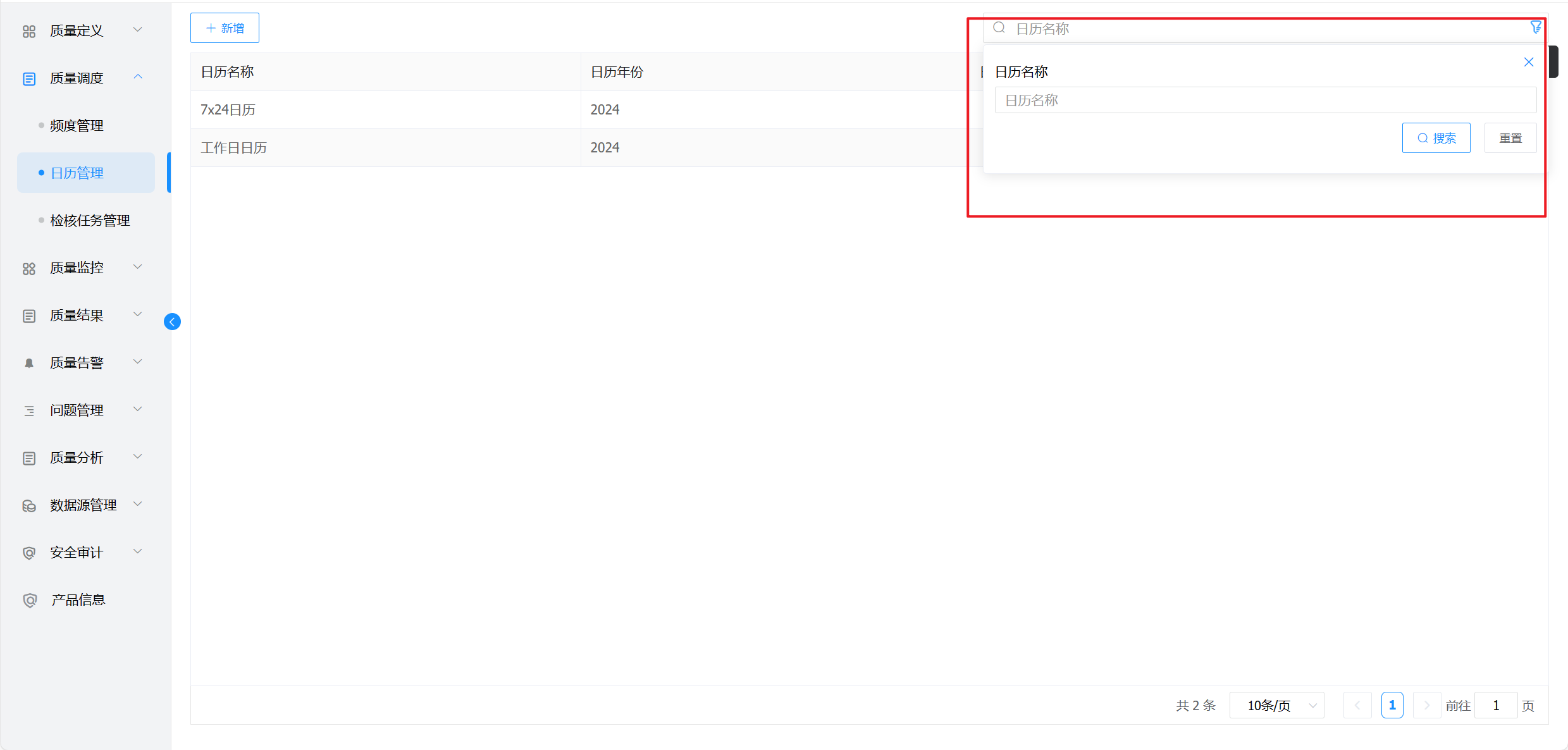Close the search popup with the X
The height and width of the screenshot is (750, 1568).
point(1528,62)
